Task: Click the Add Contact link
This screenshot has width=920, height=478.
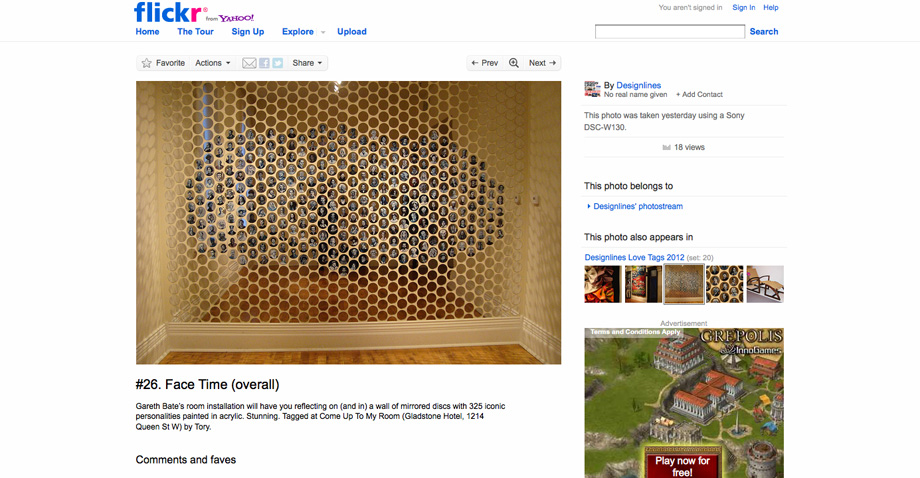Action: (699, 95)
